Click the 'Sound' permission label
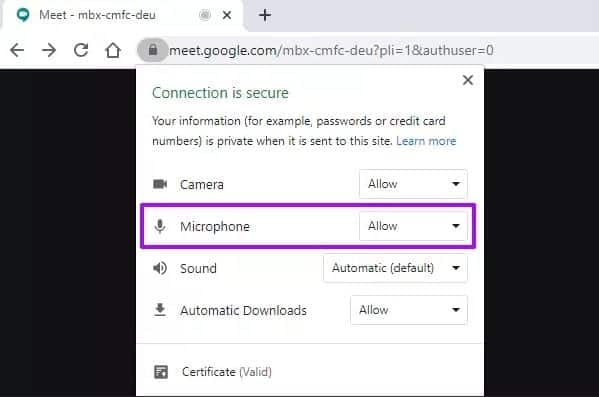This screenshot has width=599, height=397. point(198,268)
